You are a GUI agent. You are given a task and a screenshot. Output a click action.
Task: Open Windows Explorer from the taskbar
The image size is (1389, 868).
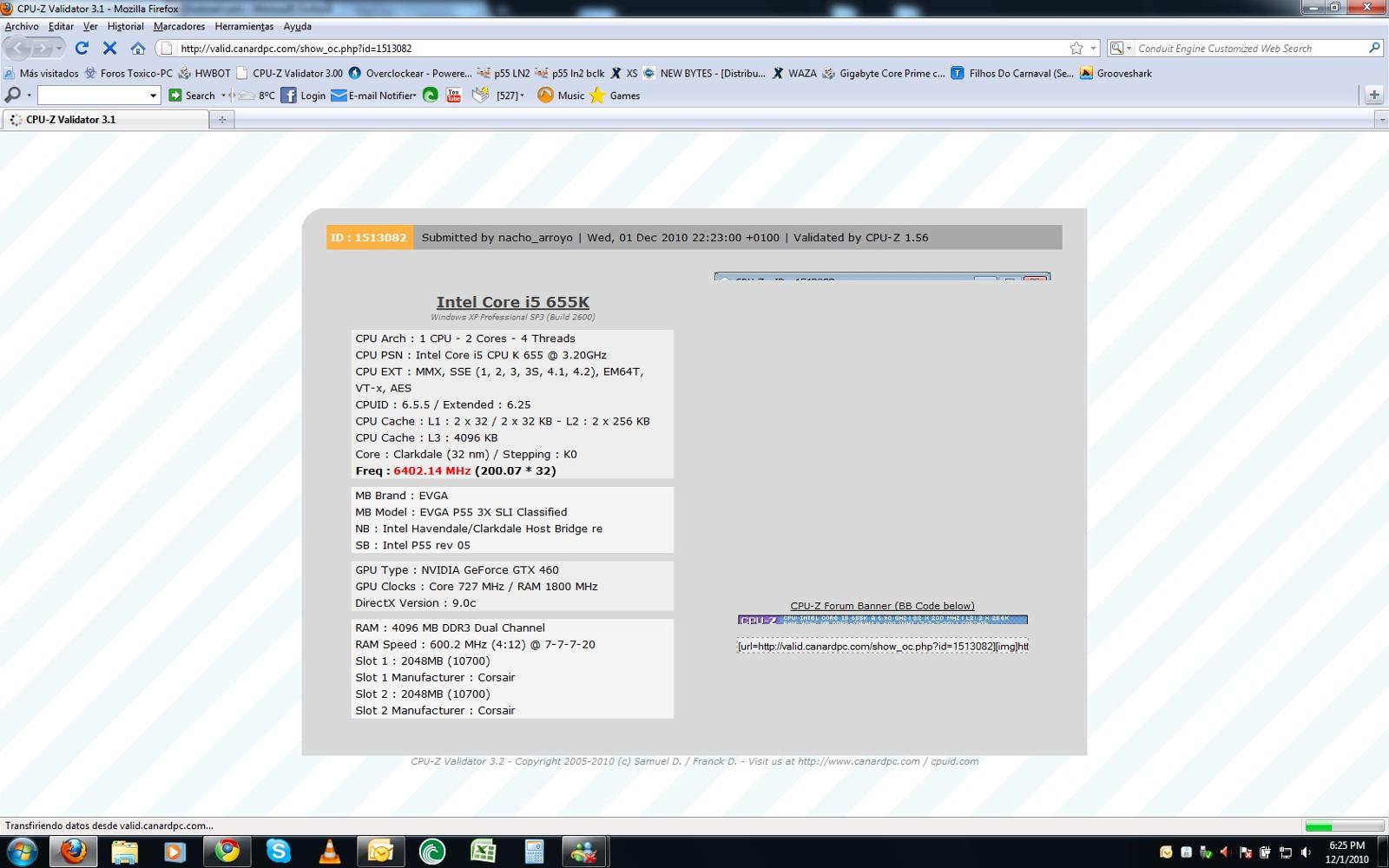(x=125, y=852)
